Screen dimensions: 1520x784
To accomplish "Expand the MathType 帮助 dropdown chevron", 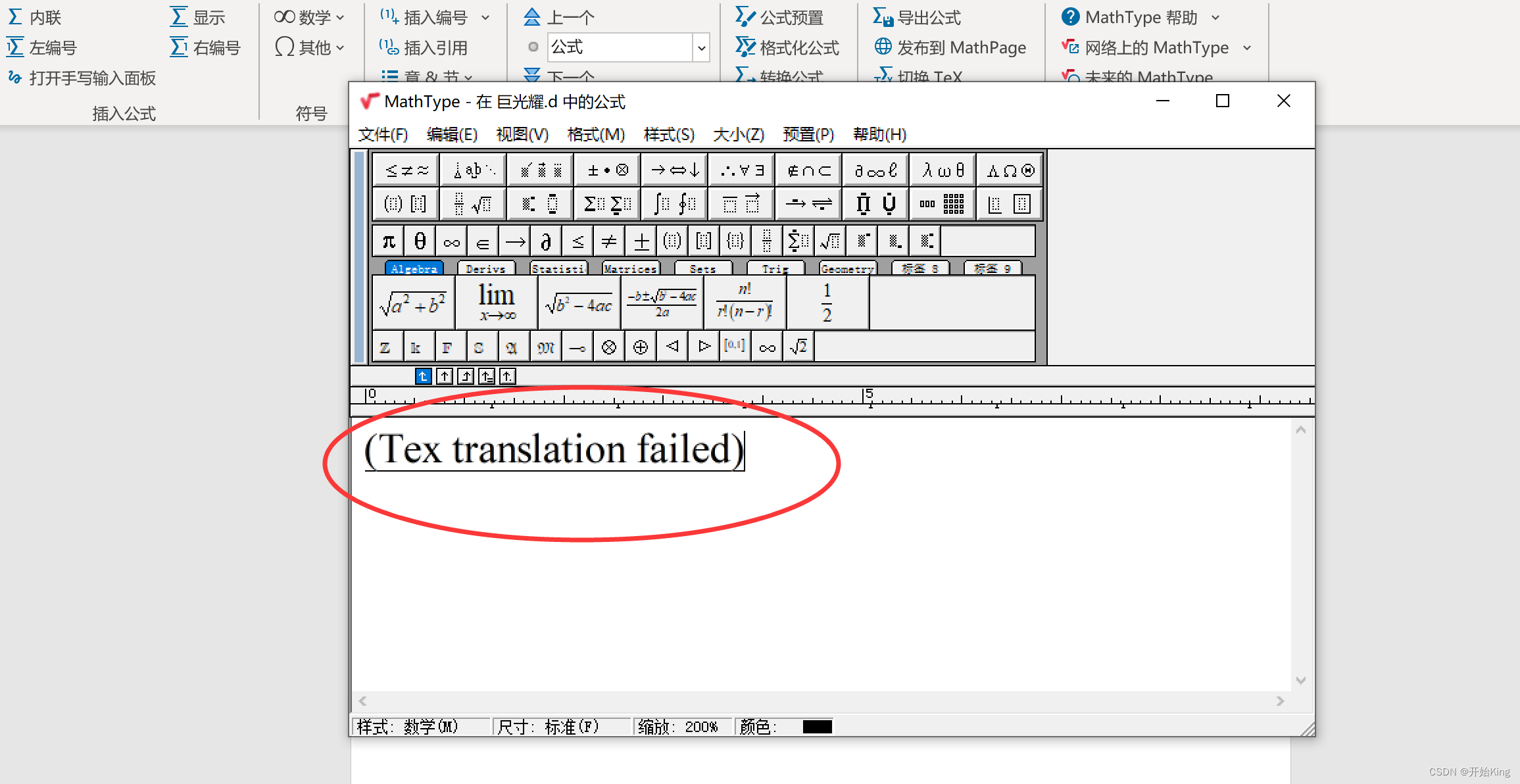I will coord(1217,17).
